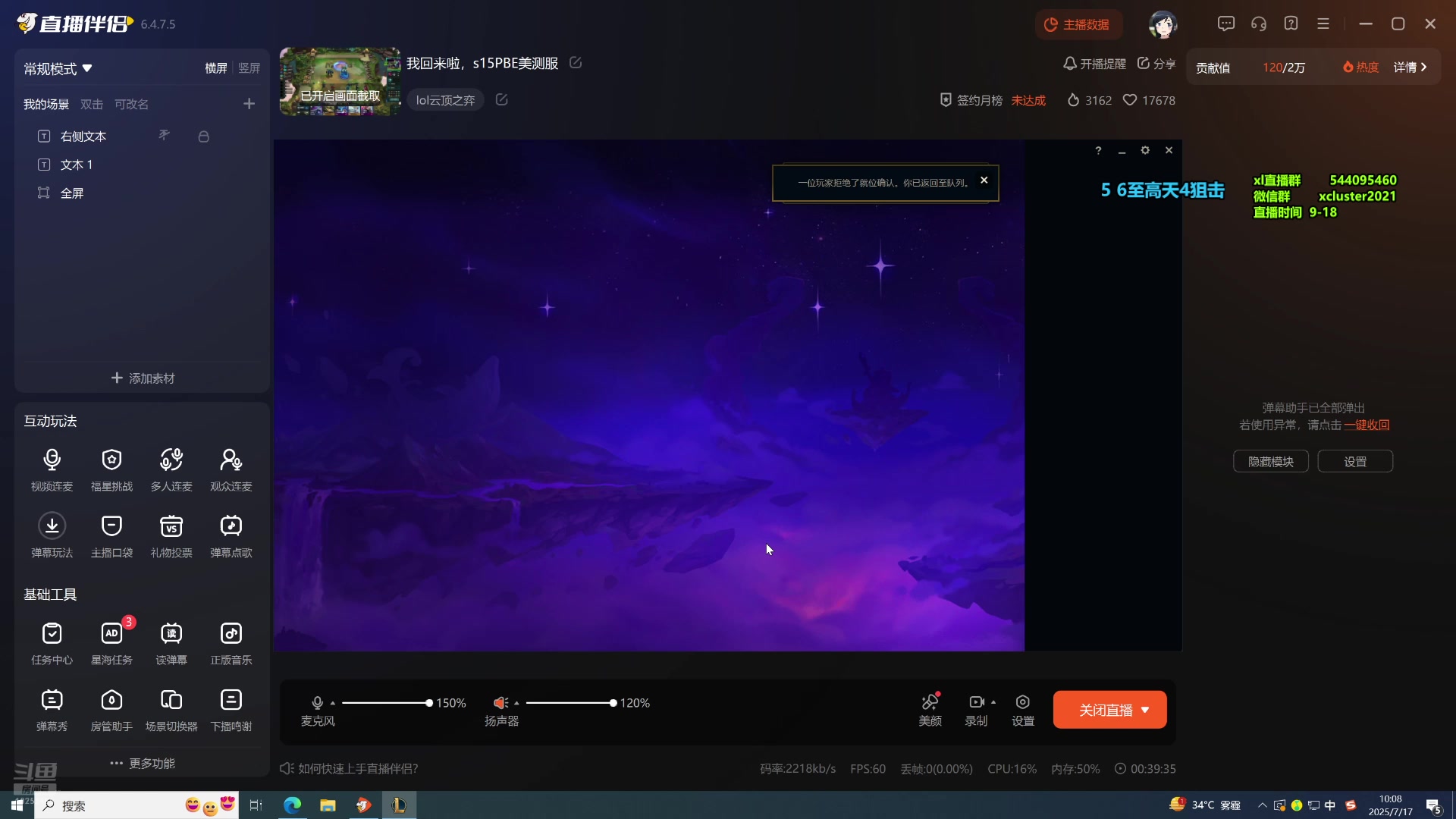Viewport: 1456px width, 819px height.
Task: Switch layout to 横屏 landscape
Action: coord(216,68)
